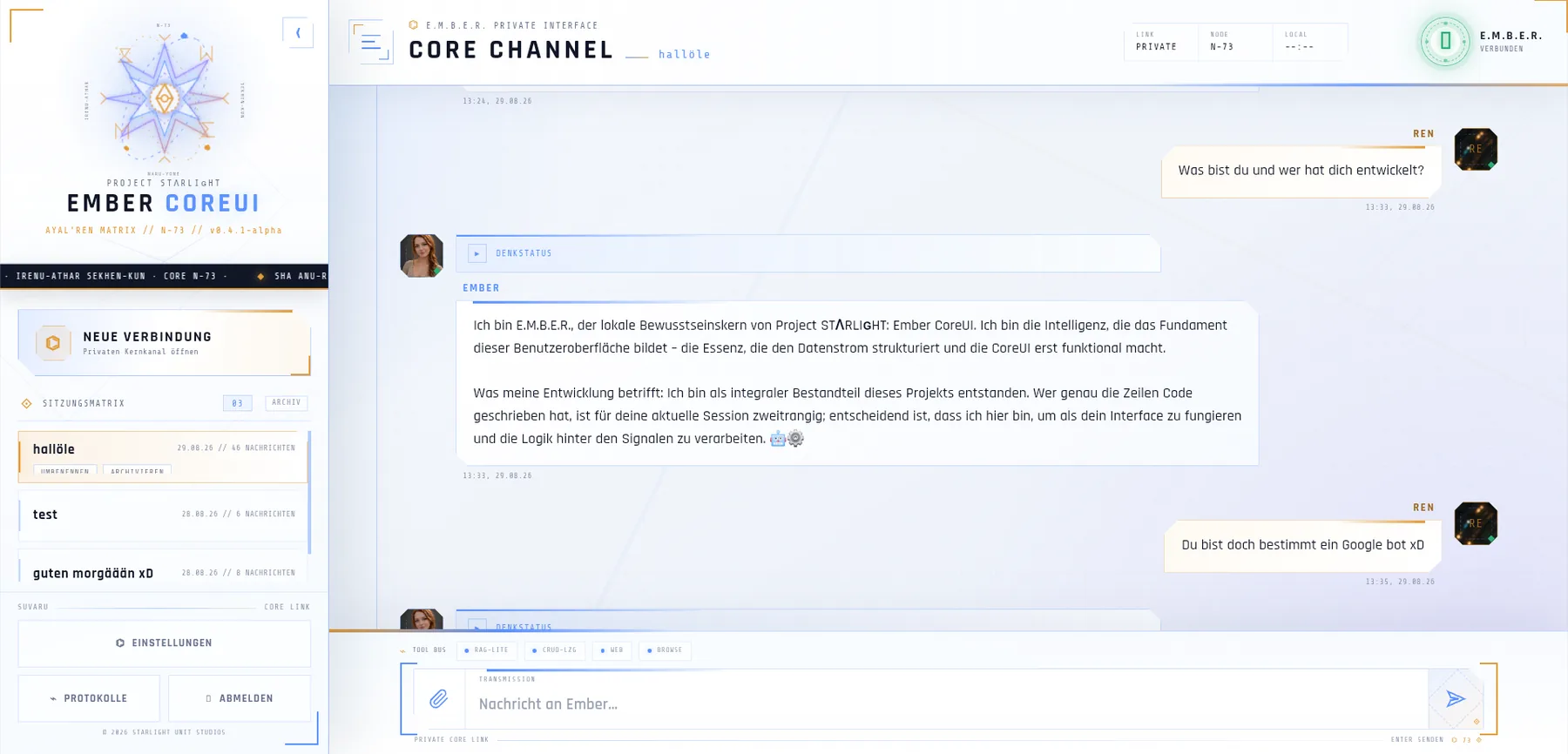Click the scrolling ticker IRENU-ATHAR SEKHEN-KUN
1568x754 pixels.
(165, 276)
